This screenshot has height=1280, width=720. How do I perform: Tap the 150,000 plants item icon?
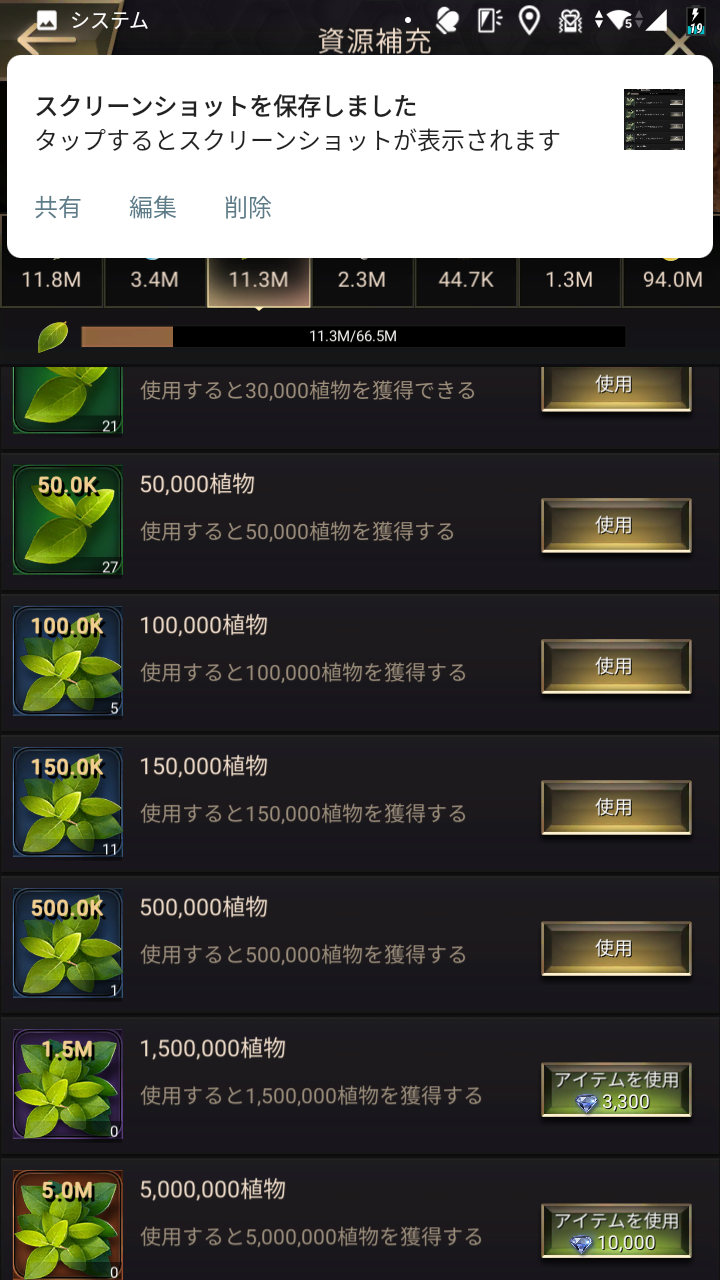pos(68,802)
